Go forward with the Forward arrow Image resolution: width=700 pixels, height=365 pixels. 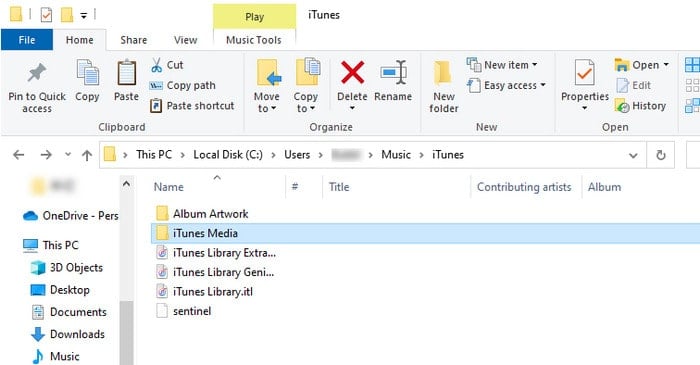tap(46, 155)
